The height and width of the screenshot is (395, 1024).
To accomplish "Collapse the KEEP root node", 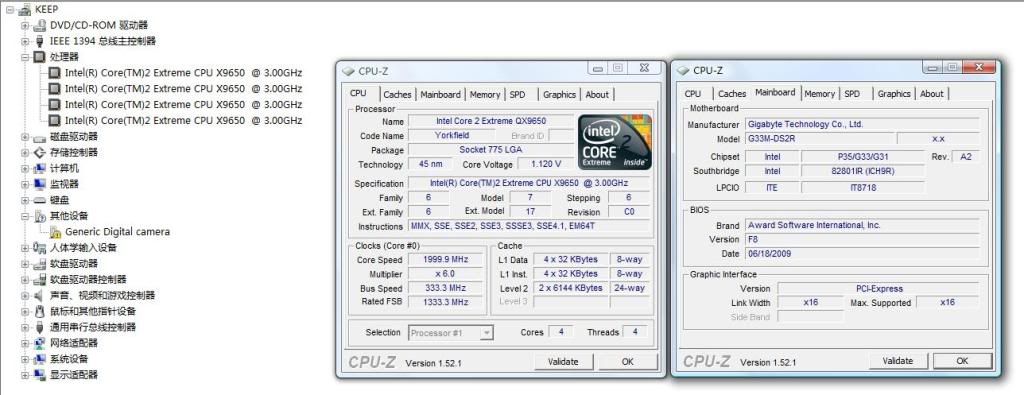I will (x=10, y=10).
